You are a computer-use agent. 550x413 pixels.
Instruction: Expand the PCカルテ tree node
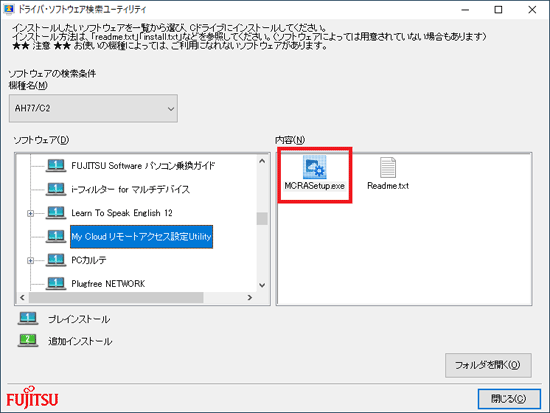point(31,260)
